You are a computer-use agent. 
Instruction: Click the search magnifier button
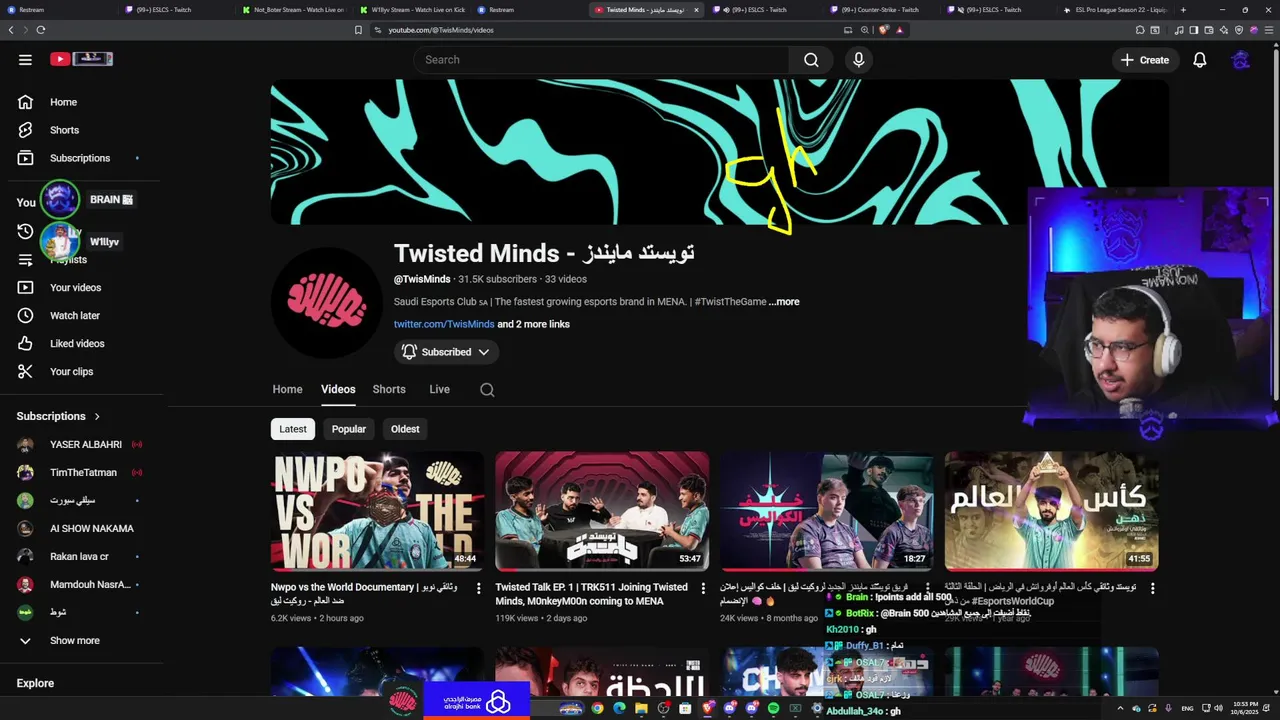coord(811,60)
